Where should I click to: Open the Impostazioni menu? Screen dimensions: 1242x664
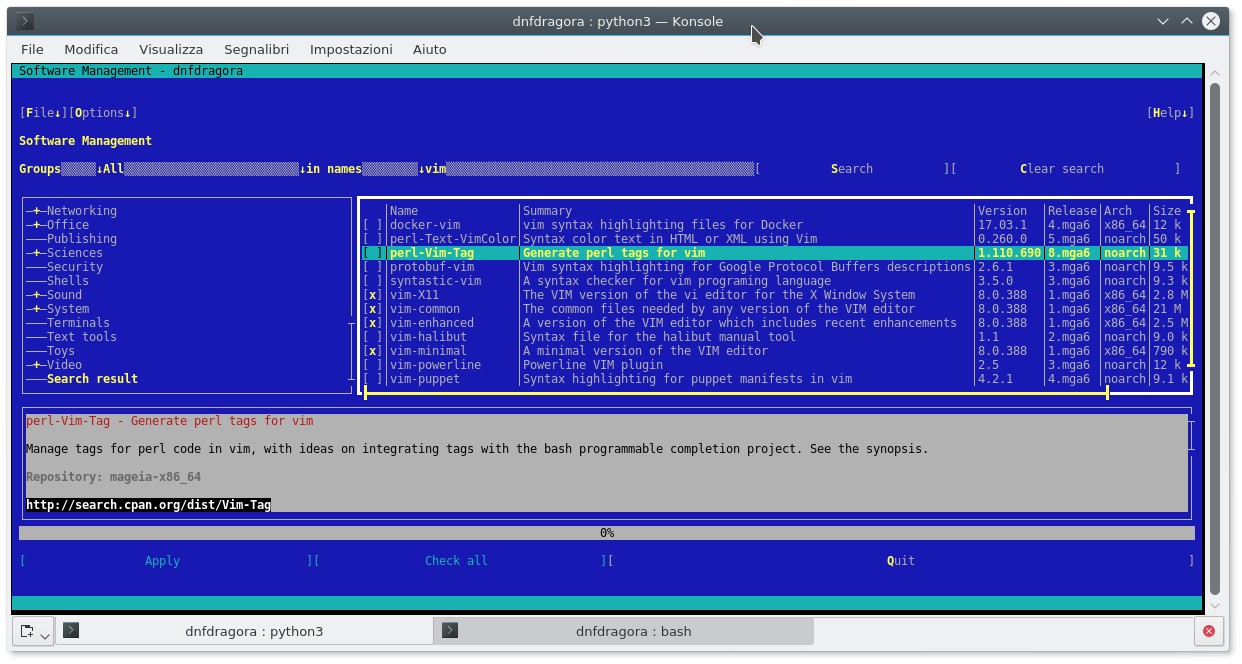tap(351, 49)
